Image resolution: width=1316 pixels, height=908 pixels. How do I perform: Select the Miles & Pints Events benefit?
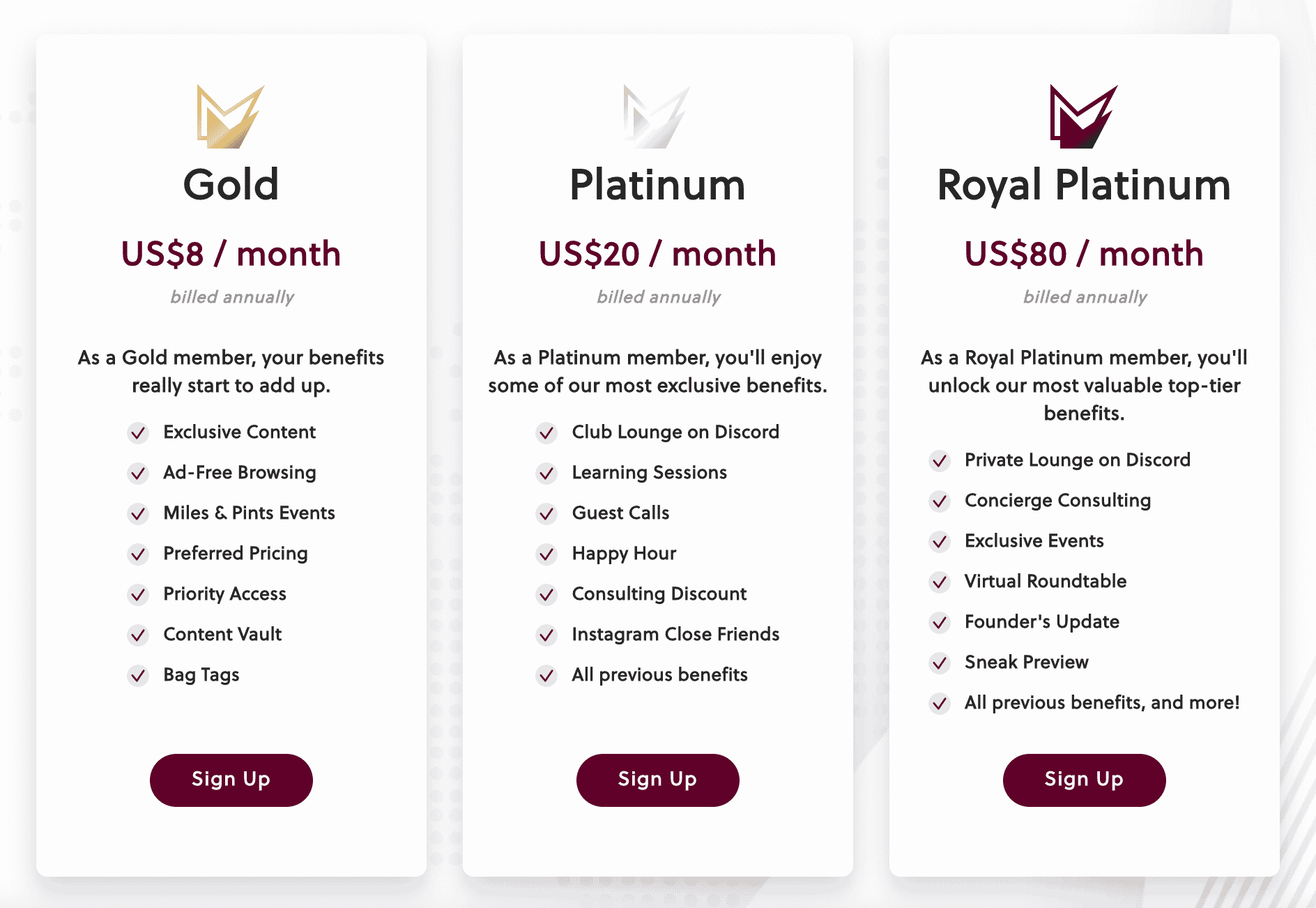(249, 513)
